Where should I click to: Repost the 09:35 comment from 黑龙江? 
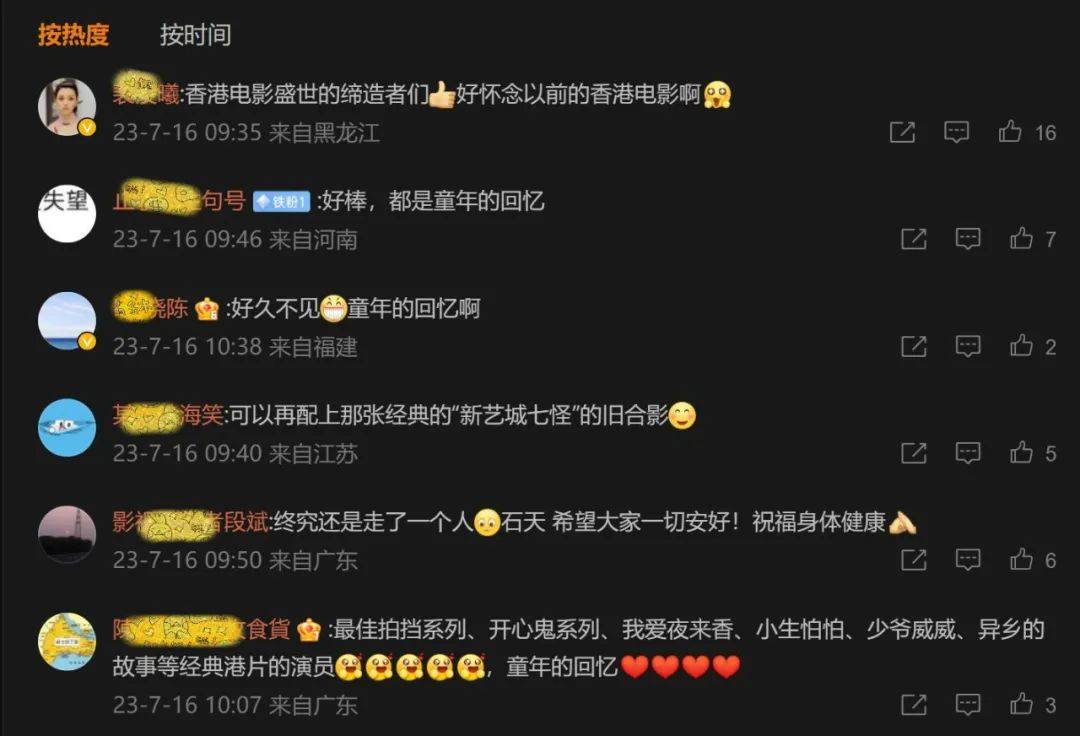[902, 132]
